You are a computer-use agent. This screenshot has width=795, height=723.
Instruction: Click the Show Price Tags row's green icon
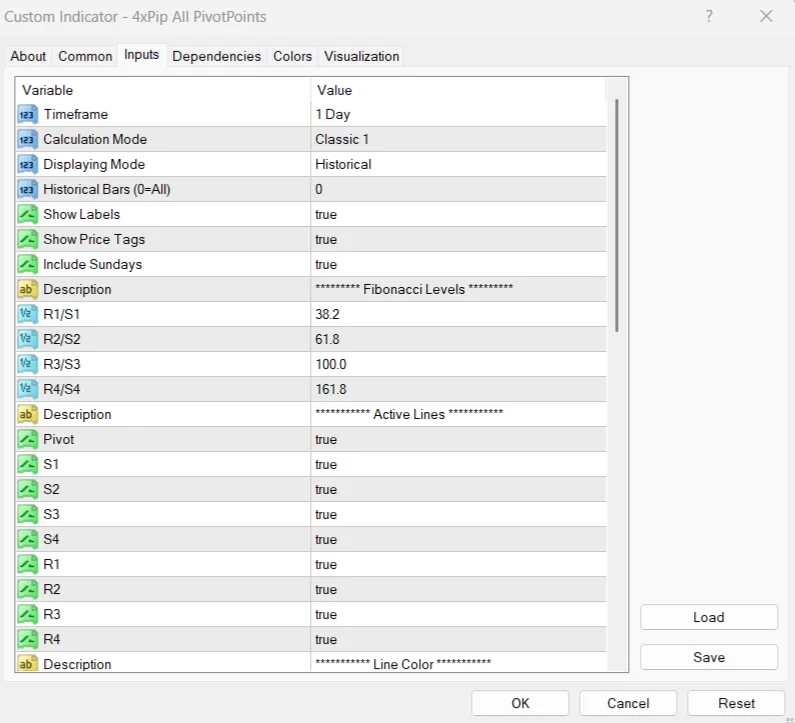pos(27,239)
